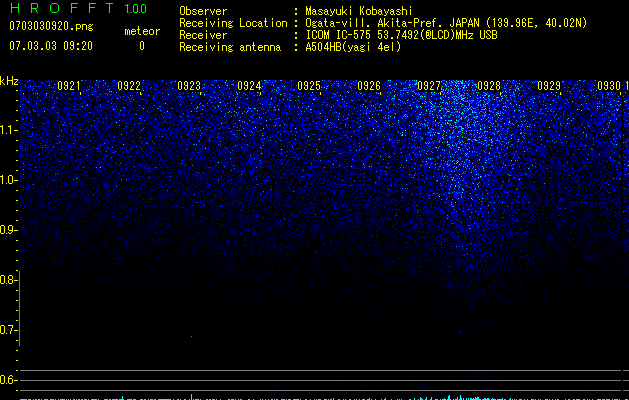The width and height of the screenshot is (629, 400).
Task: Click the HROFFT 1.0.0 title text
Action: [x=79, y=8]
